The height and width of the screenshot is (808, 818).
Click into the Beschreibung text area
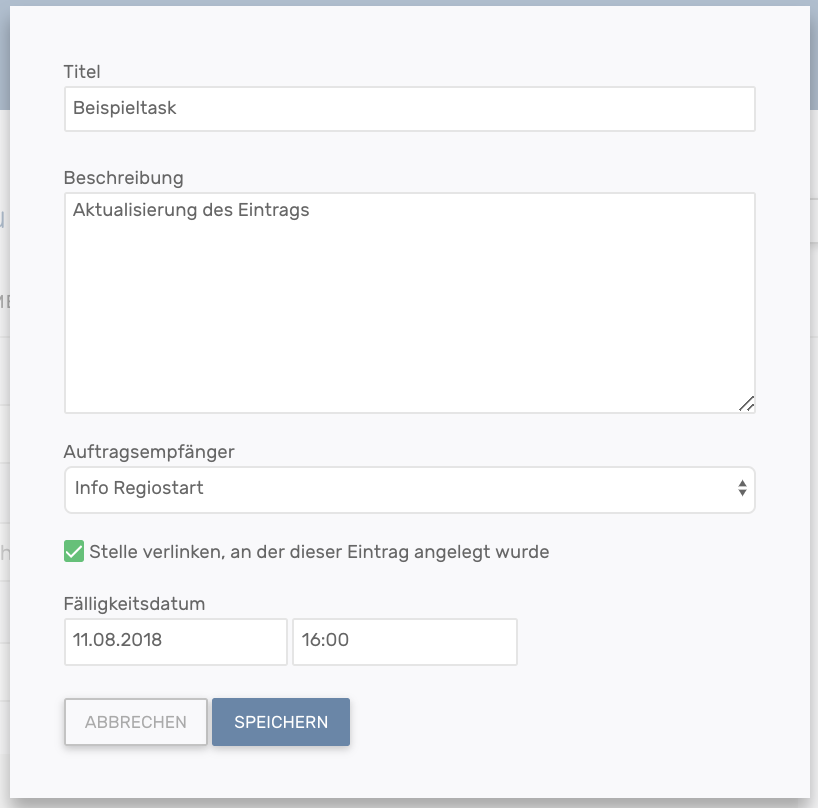point(409,302)
